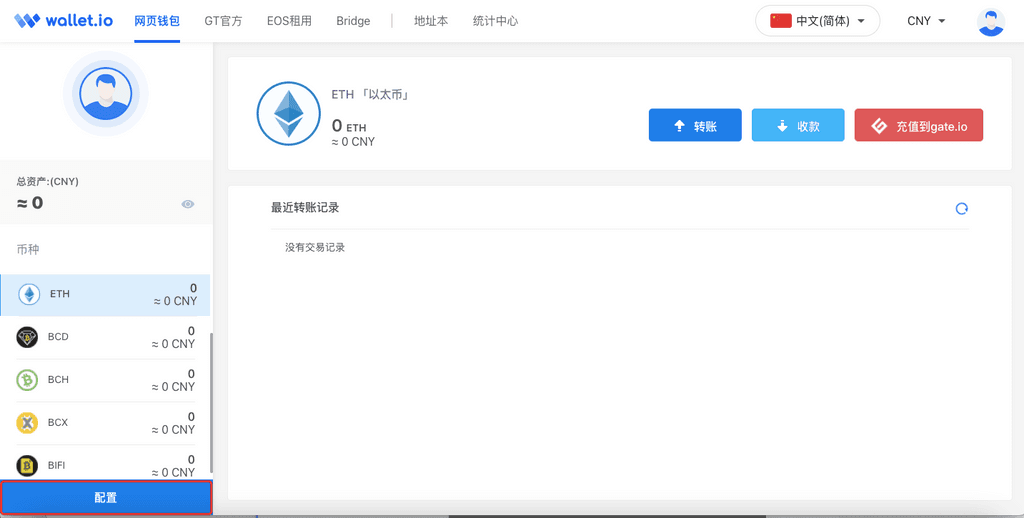Screen dimensions: 1024x518
Task: Select the BCX coin icon
Action: (x=27, y=423)
